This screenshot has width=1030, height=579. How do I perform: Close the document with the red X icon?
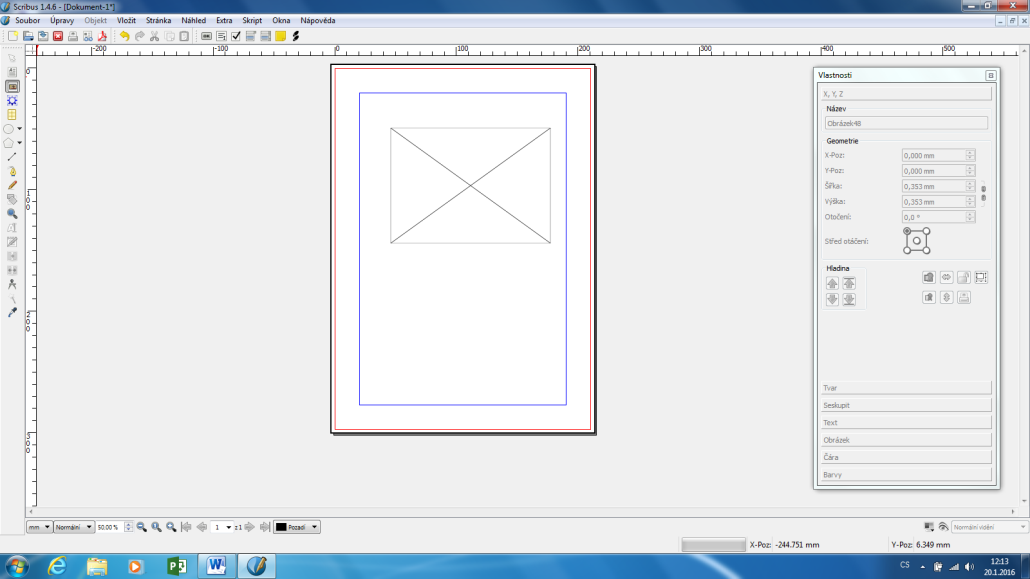(58, 36)
